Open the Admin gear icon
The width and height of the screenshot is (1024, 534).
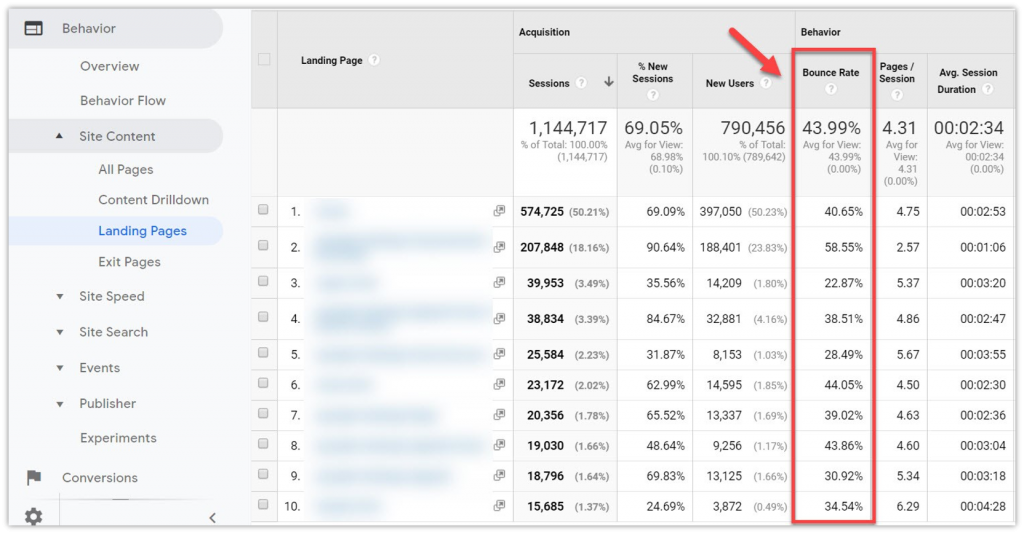tap(33, 517)
